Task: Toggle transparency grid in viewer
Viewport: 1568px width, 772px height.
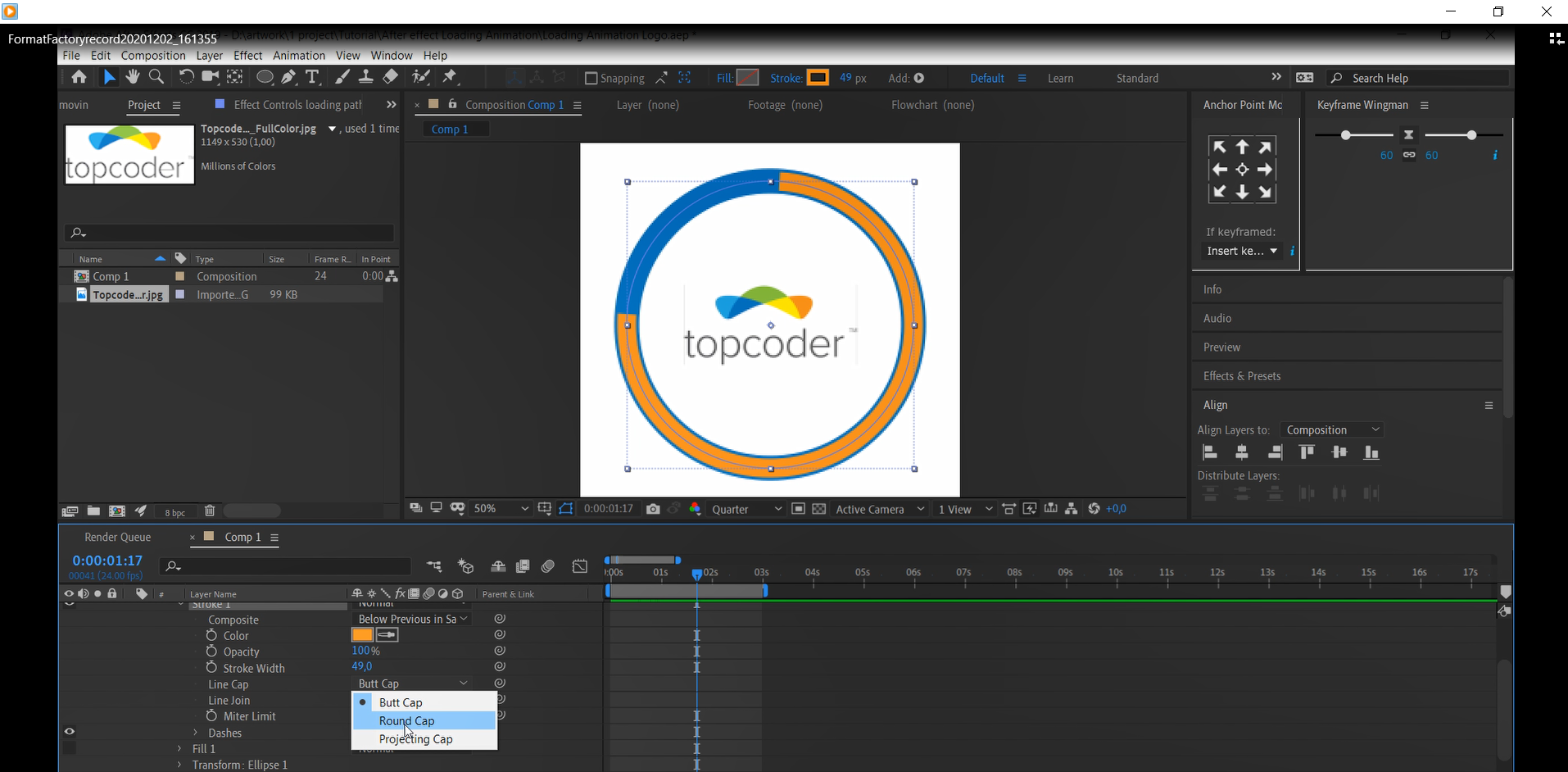Action: (x=818, y=509)
